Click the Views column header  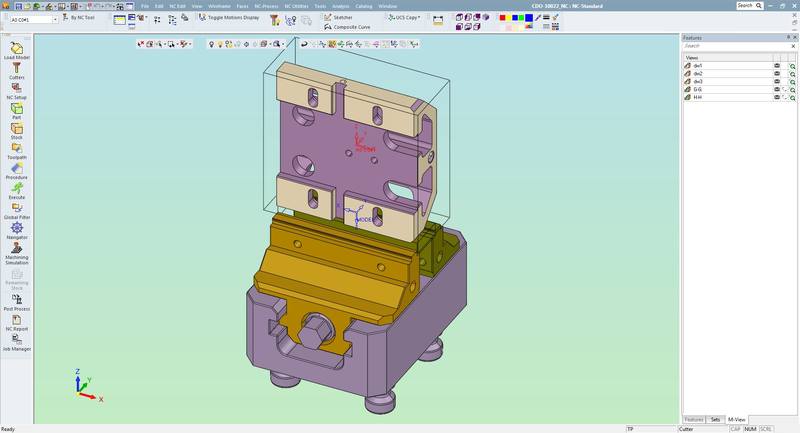click(x=728, y=58)
